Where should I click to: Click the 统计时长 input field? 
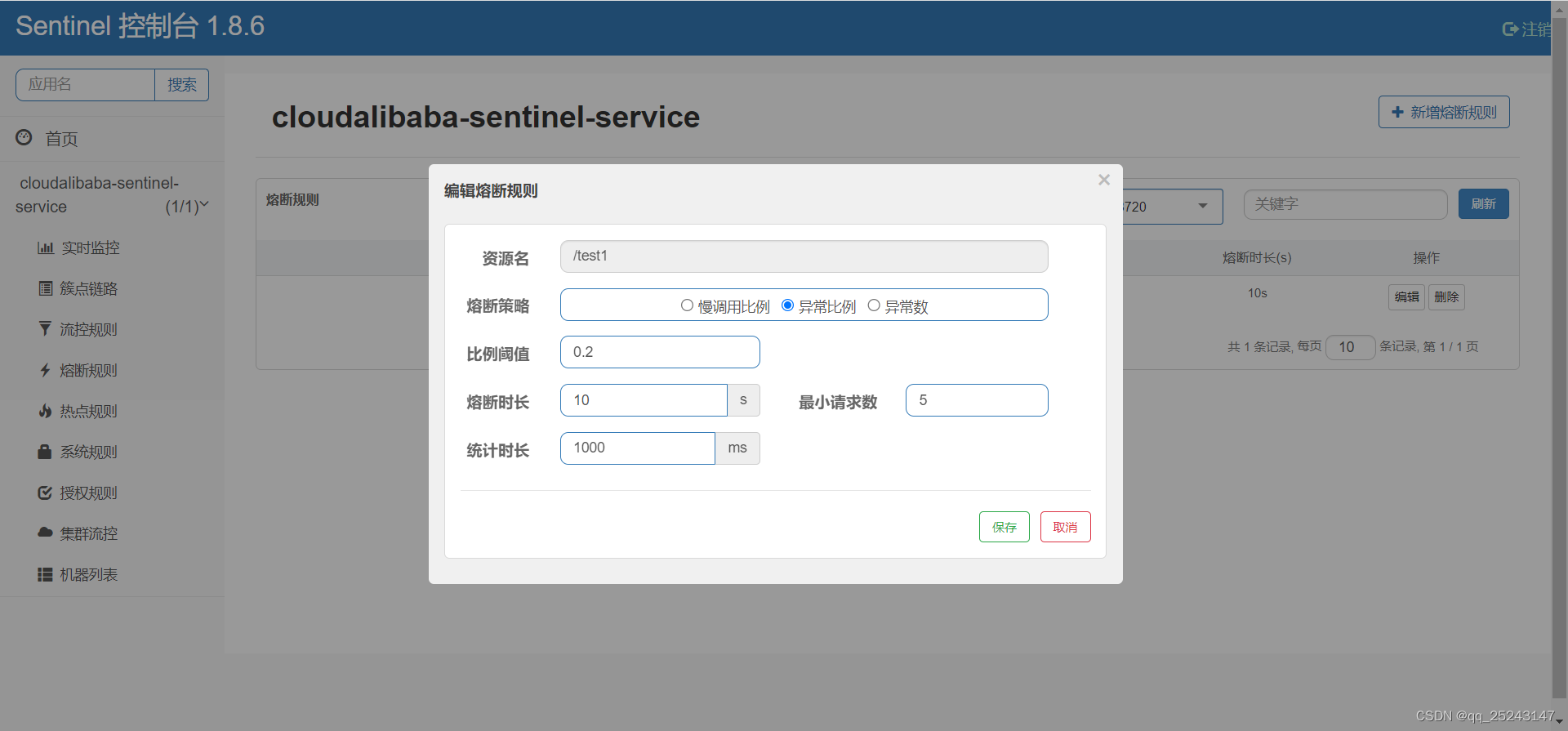click(638, 448)
